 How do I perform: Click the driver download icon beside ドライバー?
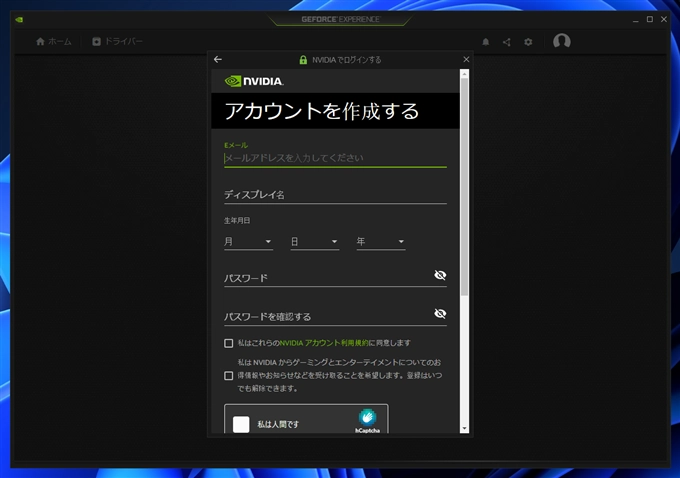tap(96, 41)
